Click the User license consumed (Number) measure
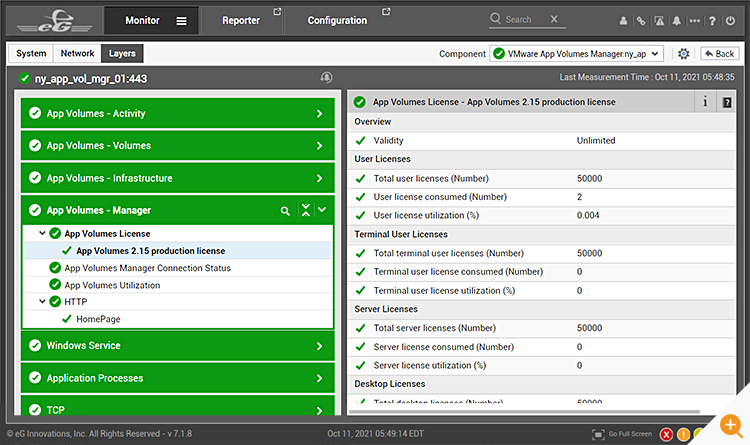Viewport: 750px width, 445px height. tap(541, 197)
